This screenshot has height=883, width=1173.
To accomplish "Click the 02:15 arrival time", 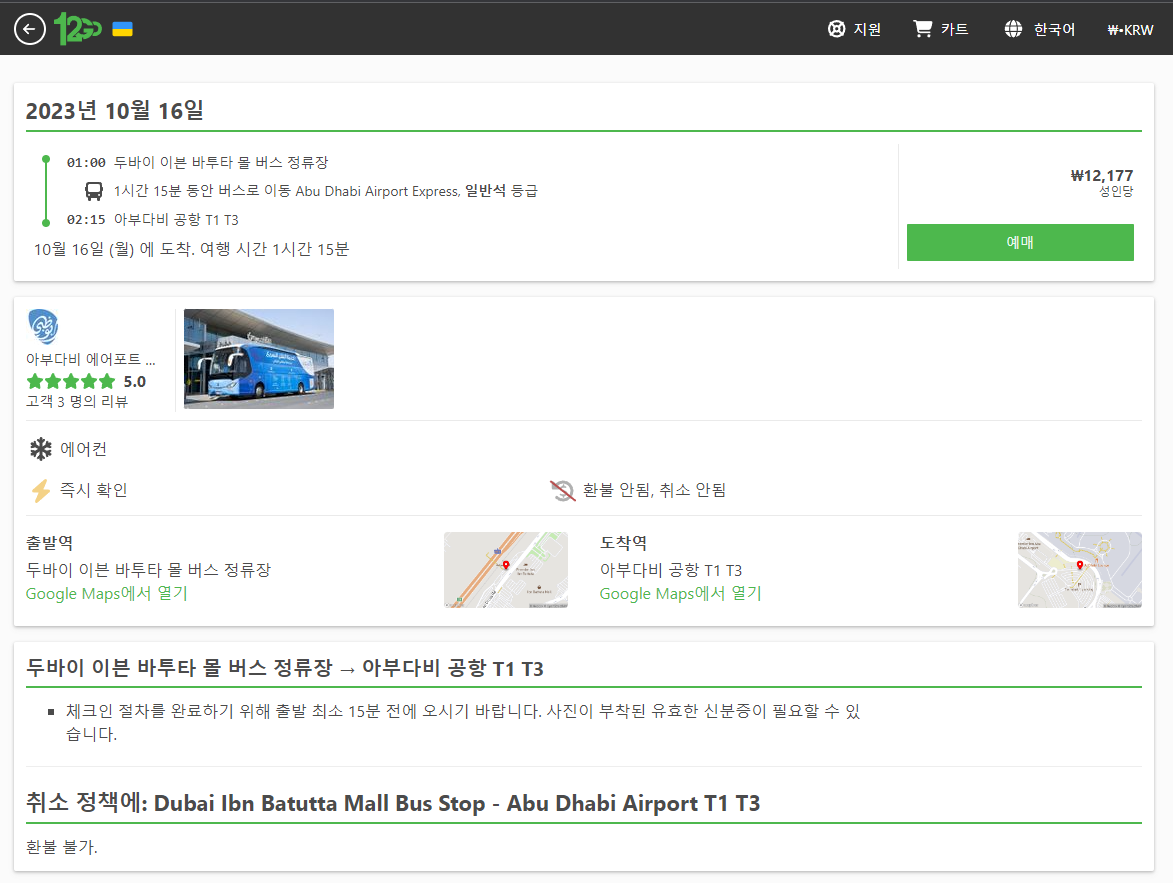I will pos(86,219).
